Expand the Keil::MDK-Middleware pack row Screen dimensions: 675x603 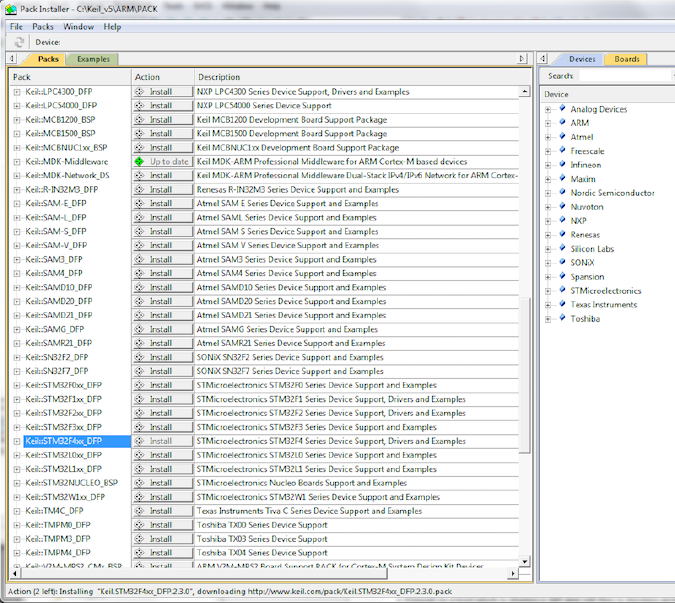tap(16, 162)
